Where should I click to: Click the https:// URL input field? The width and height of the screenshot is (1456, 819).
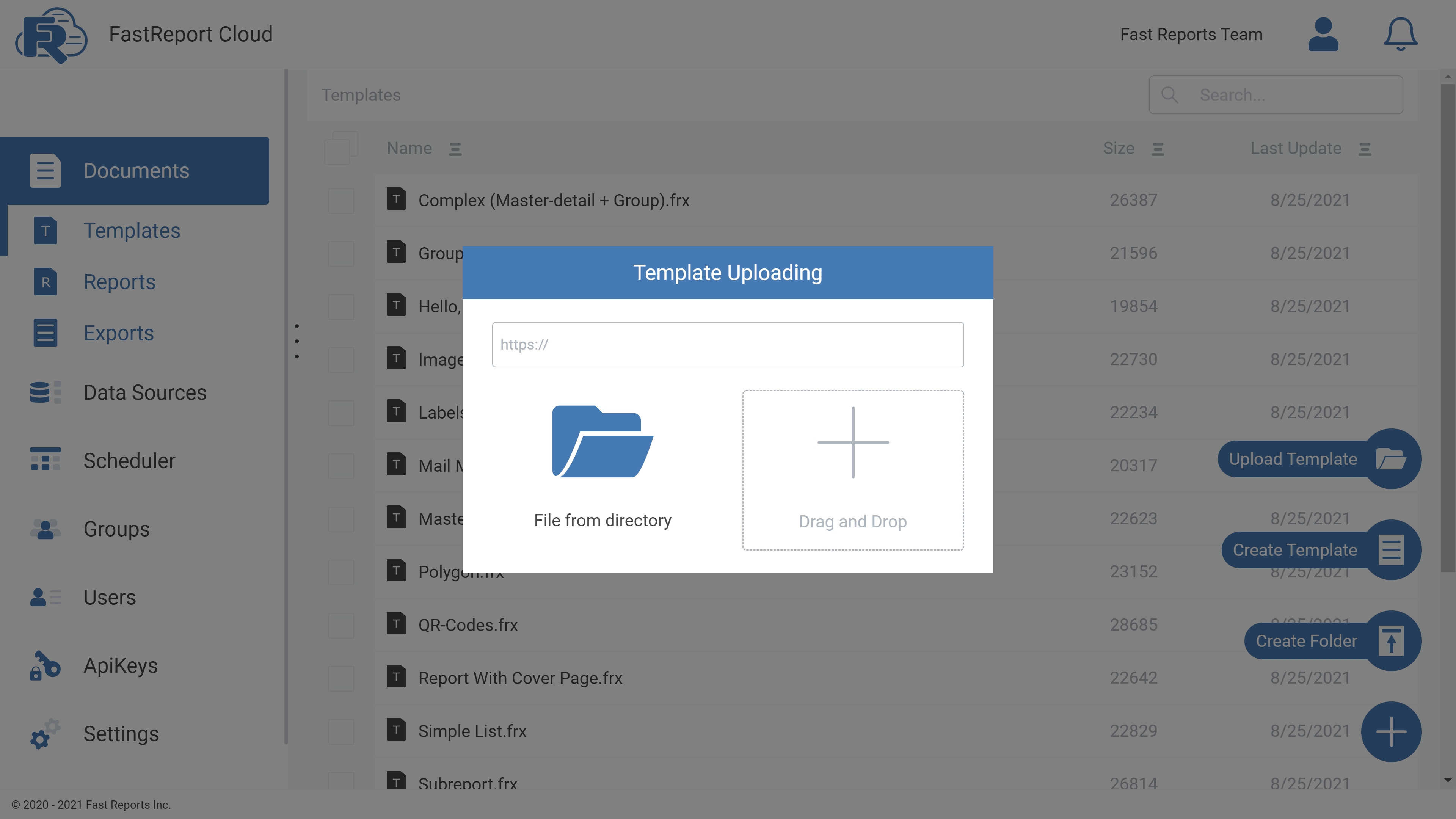[728, 344]
